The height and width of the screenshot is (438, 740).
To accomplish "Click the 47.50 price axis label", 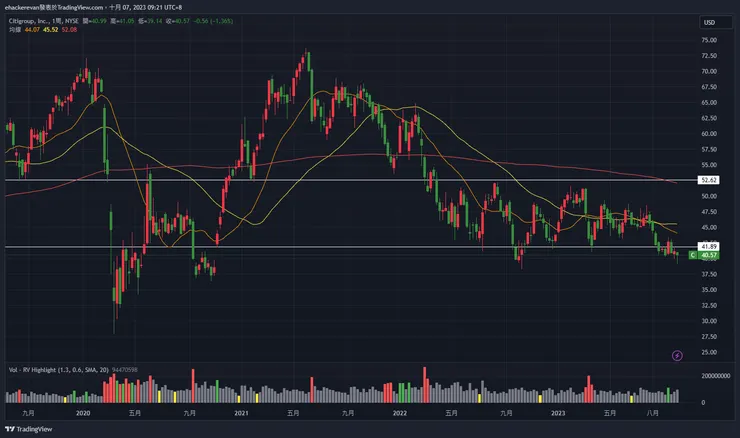I will pyautogui.click(x=709, y=211).
